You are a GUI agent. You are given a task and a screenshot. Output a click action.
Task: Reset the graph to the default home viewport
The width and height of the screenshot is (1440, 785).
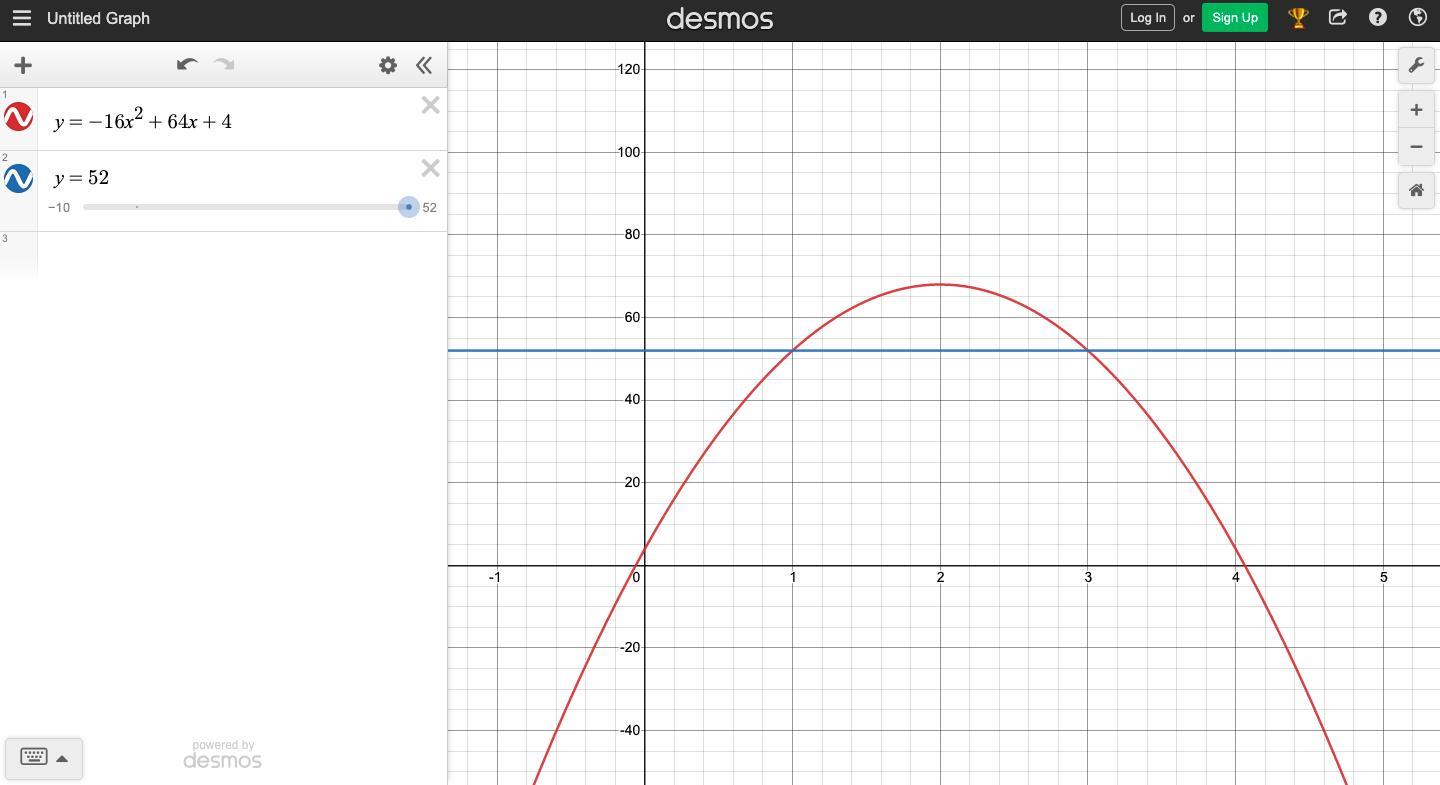(1416, 190)
